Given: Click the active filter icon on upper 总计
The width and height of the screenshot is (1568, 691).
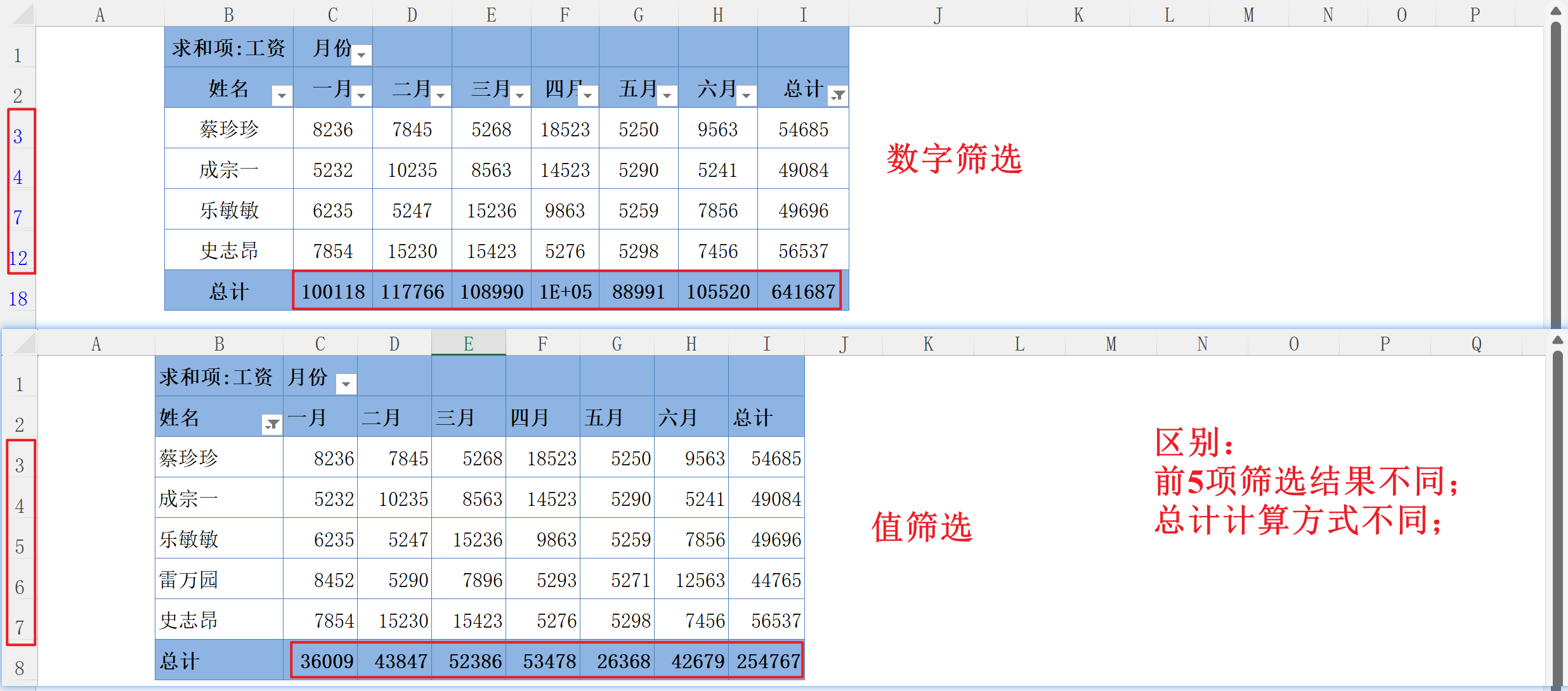Looking at the screenshot, I should [838, 96].
